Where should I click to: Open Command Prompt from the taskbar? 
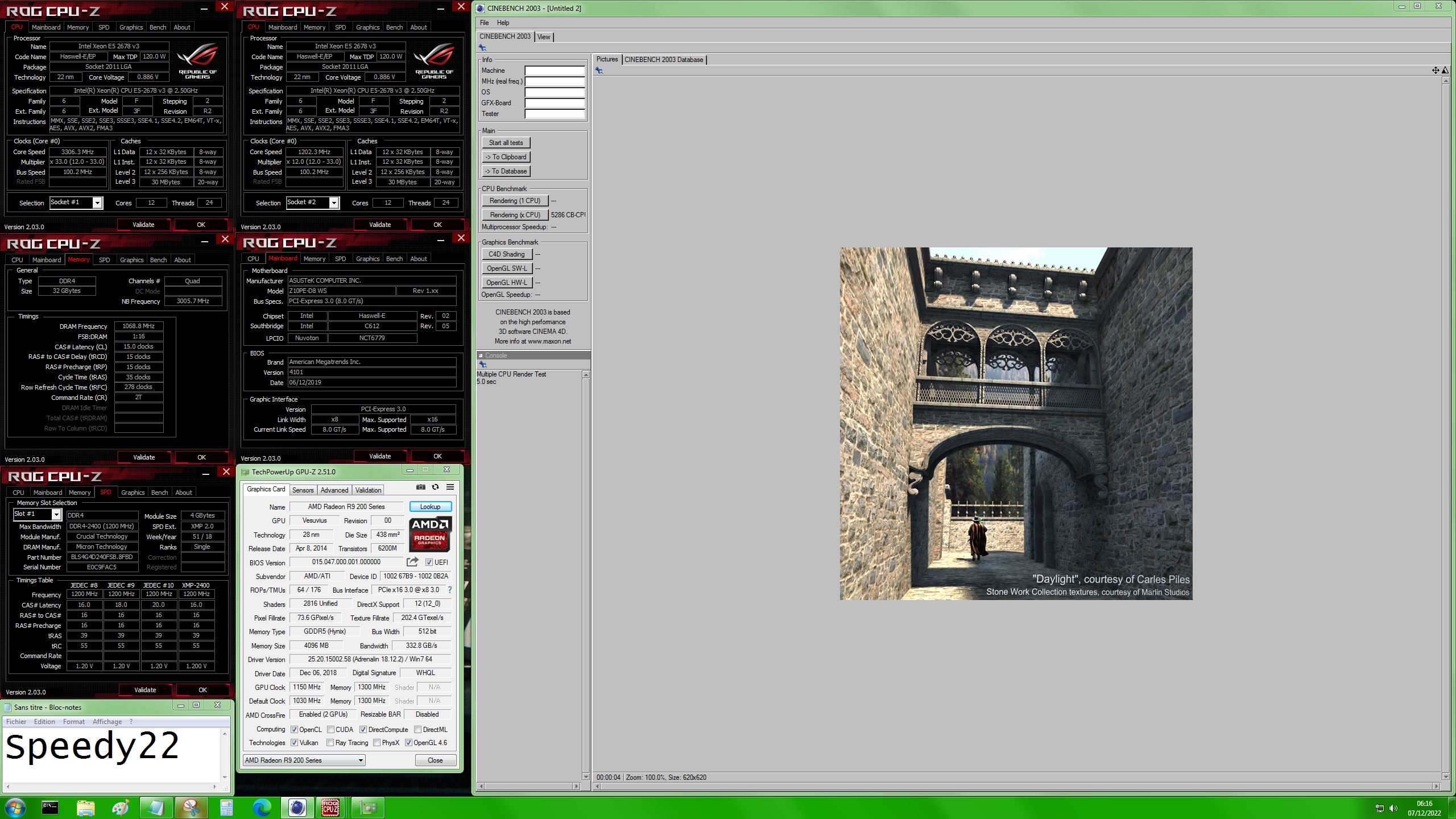[x=50, y=808]
